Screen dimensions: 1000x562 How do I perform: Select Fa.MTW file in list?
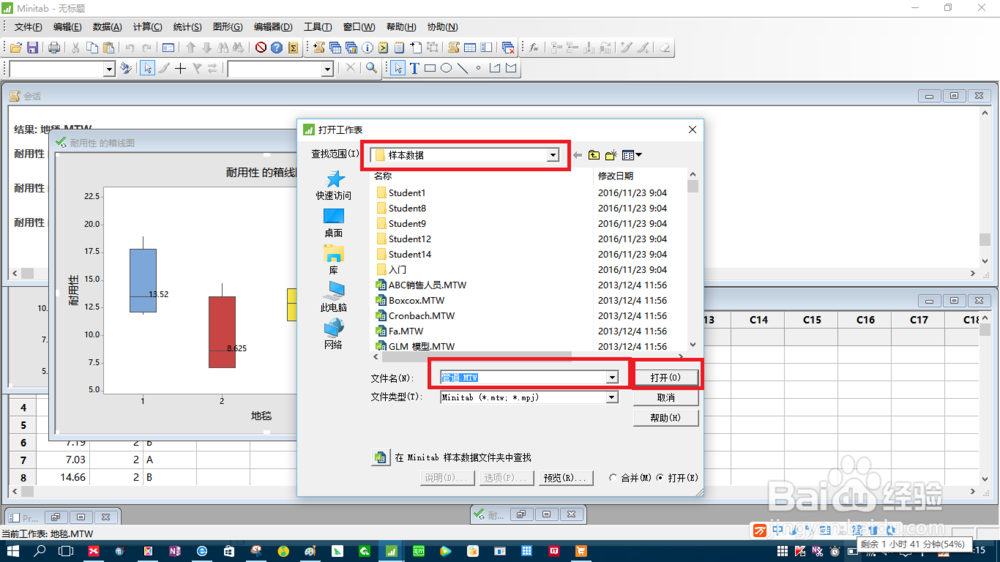399,330
